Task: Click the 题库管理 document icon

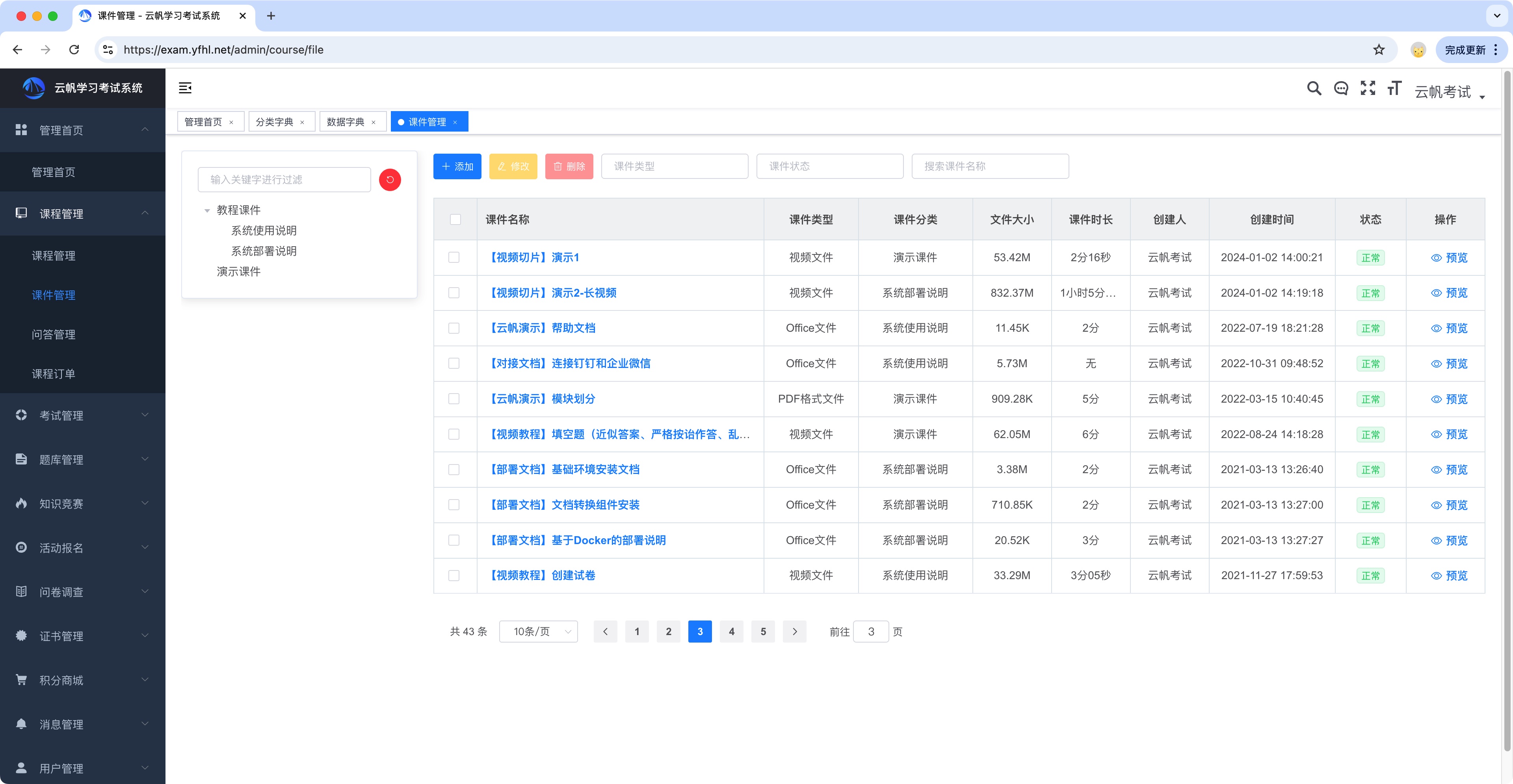Action: (21, 459)
